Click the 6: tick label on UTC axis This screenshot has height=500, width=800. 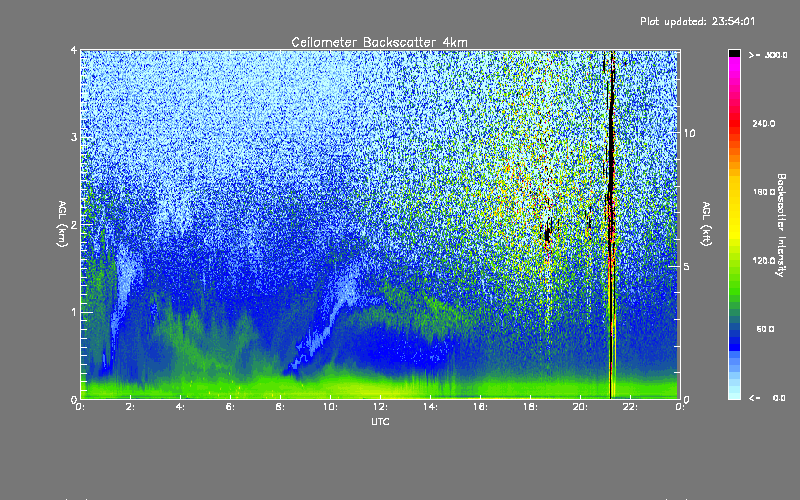tap(230, 407)
